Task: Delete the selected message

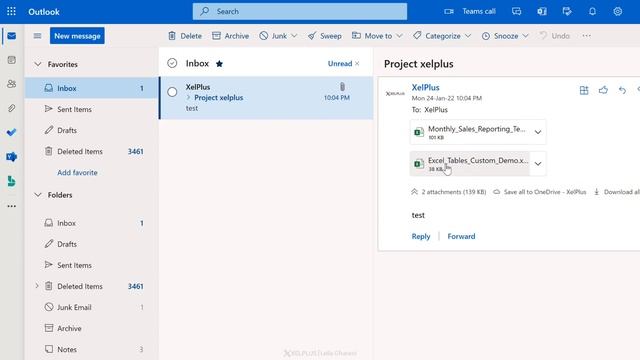Action: [x=185, y=36]
